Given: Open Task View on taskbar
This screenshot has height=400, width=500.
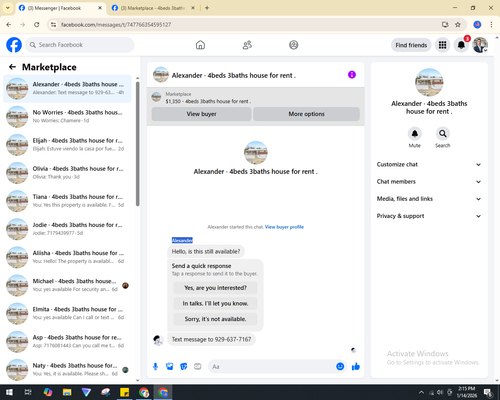Looking at the screenshot, I should tap(28, 392).
